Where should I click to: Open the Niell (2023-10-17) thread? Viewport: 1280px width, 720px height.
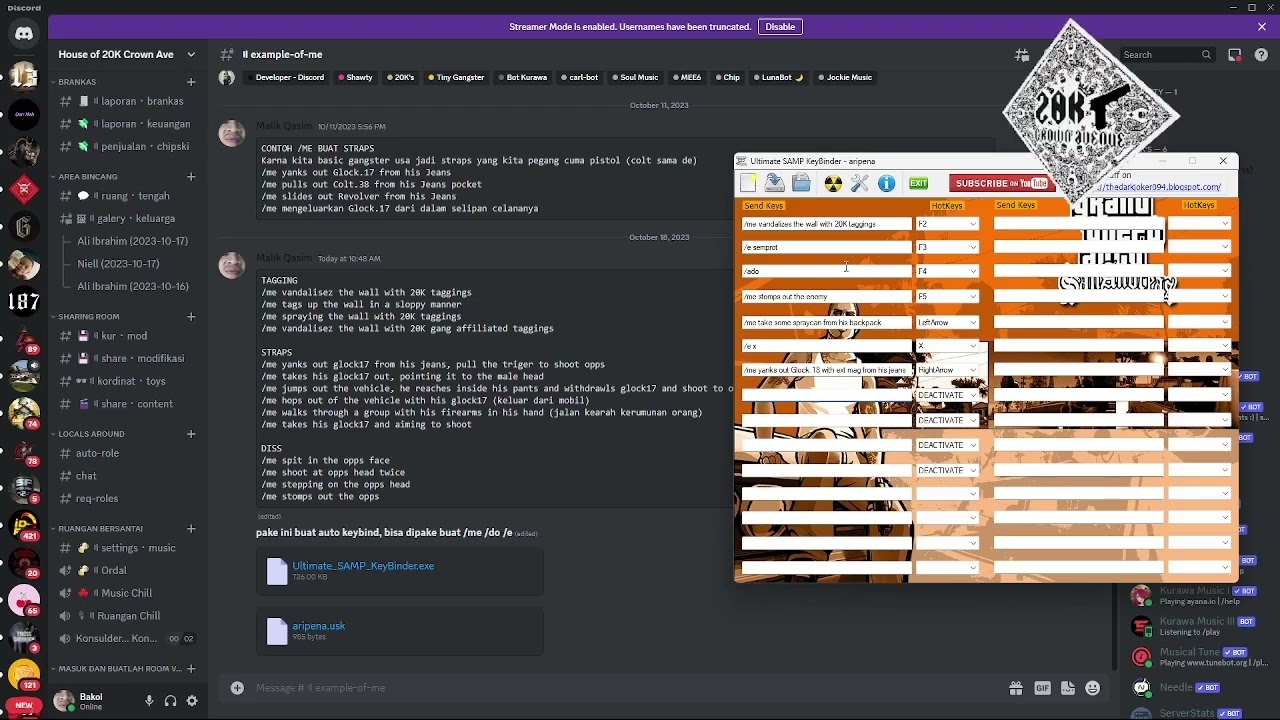[118, 264]
